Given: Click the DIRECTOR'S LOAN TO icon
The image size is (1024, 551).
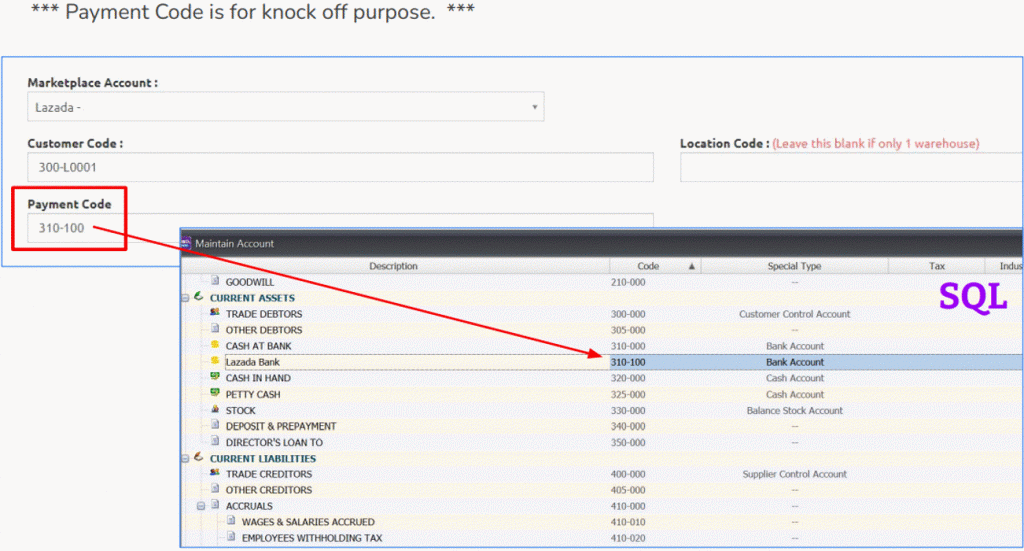Looking at the screenshot, I should click(215, 441).
